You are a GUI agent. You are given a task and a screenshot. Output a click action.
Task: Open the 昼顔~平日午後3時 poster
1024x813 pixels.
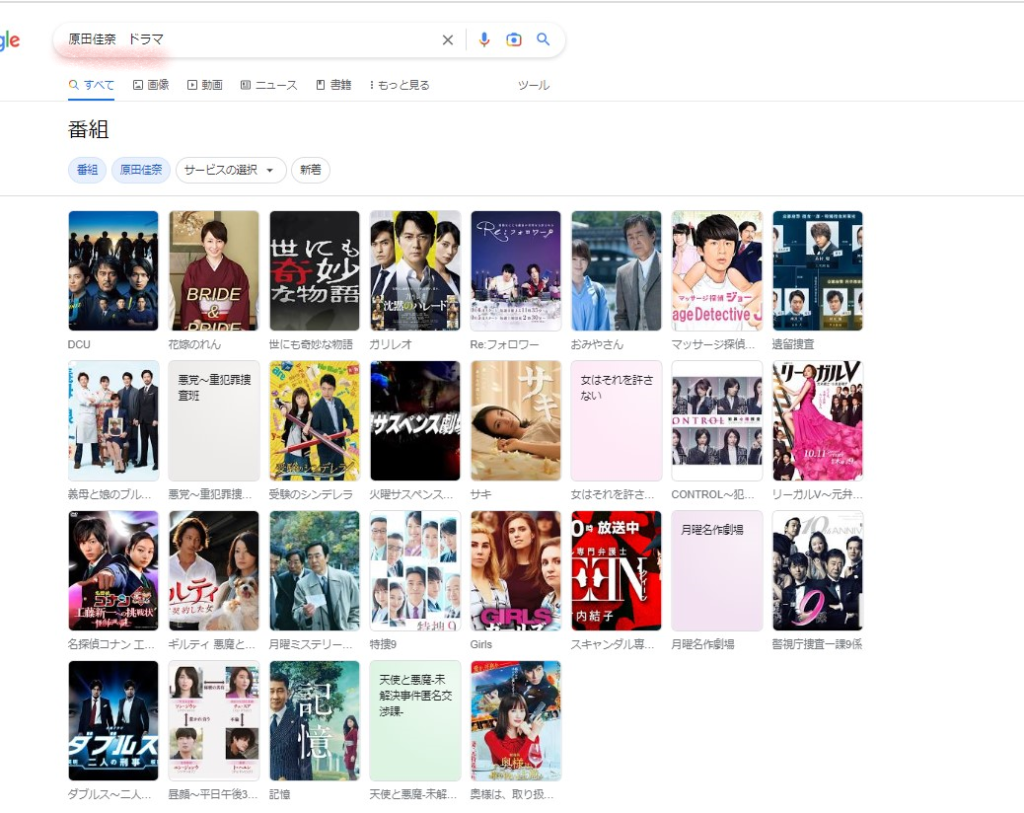(214, 721)
